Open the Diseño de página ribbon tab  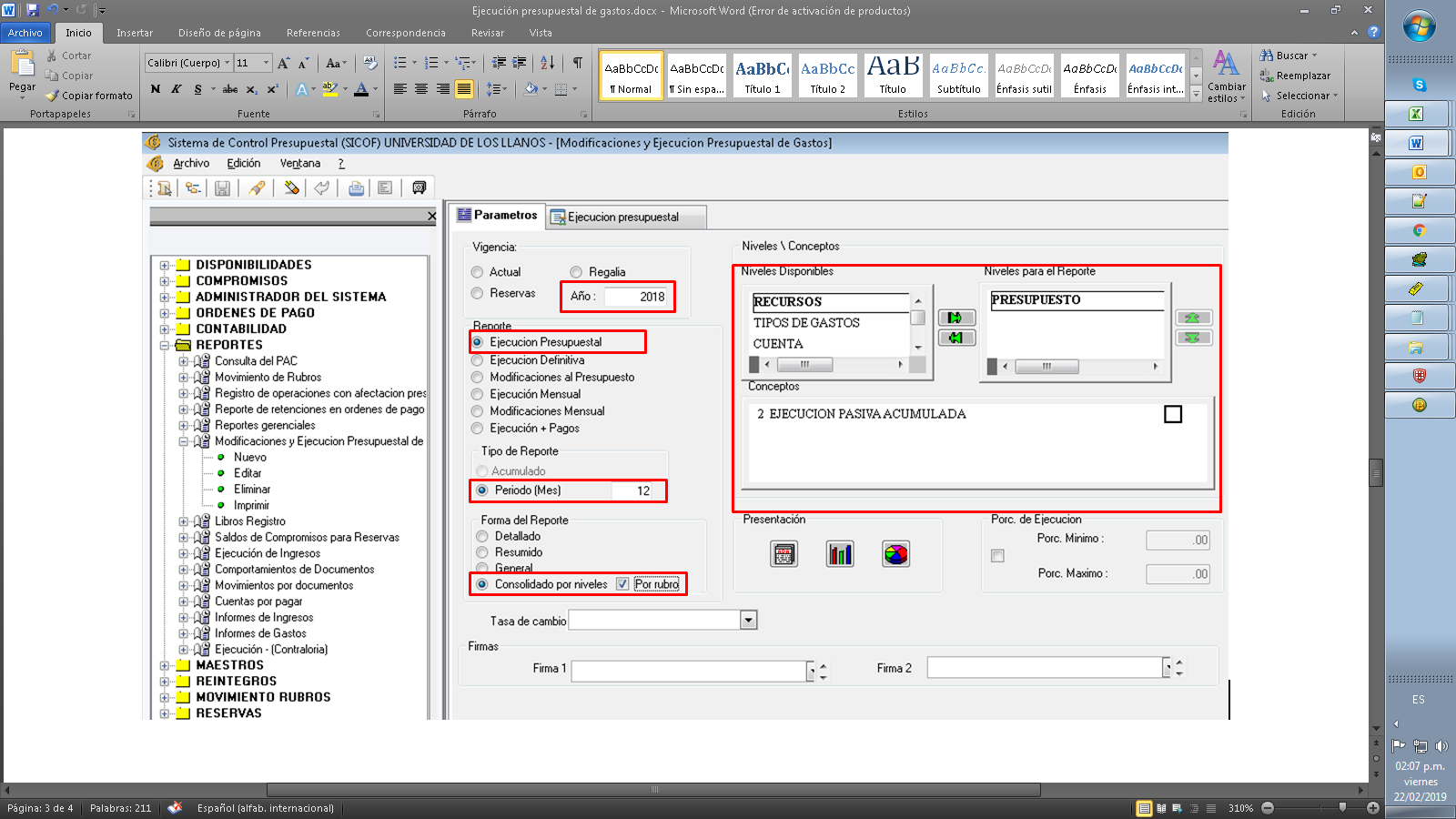[219, 33]
